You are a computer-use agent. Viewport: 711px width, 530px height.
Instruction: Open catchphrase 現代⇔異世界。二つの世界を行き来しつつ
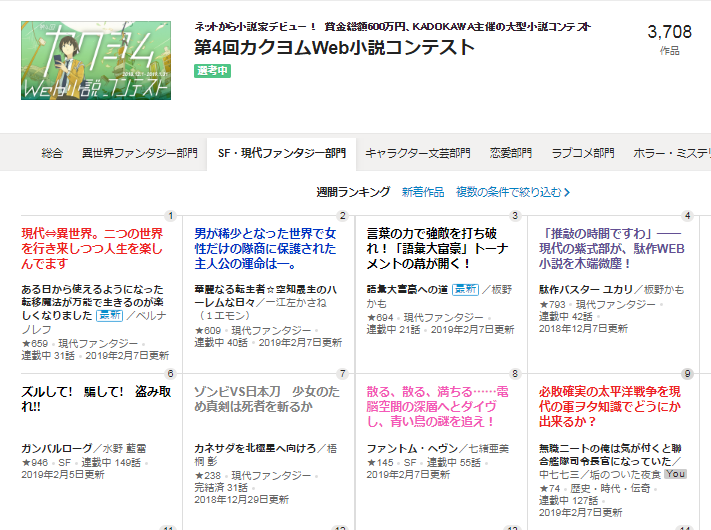point(92,248)
